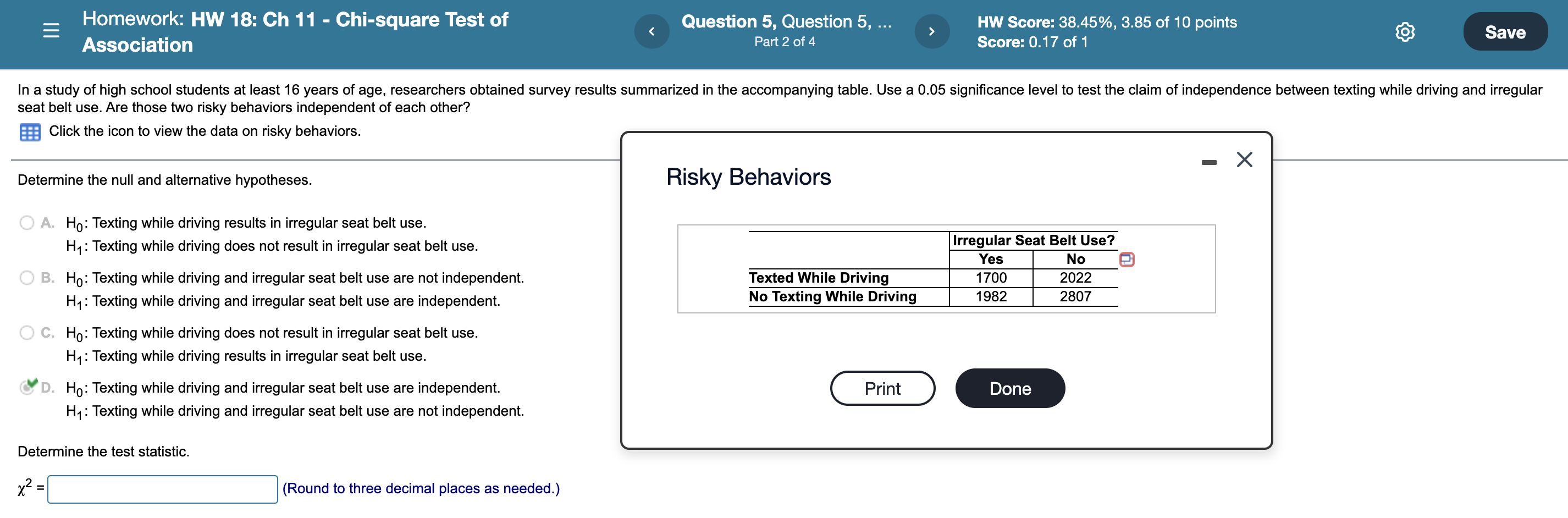Open the risky behaviors data table icon
Screen dimensions: 1568x518
coord(30,131)
